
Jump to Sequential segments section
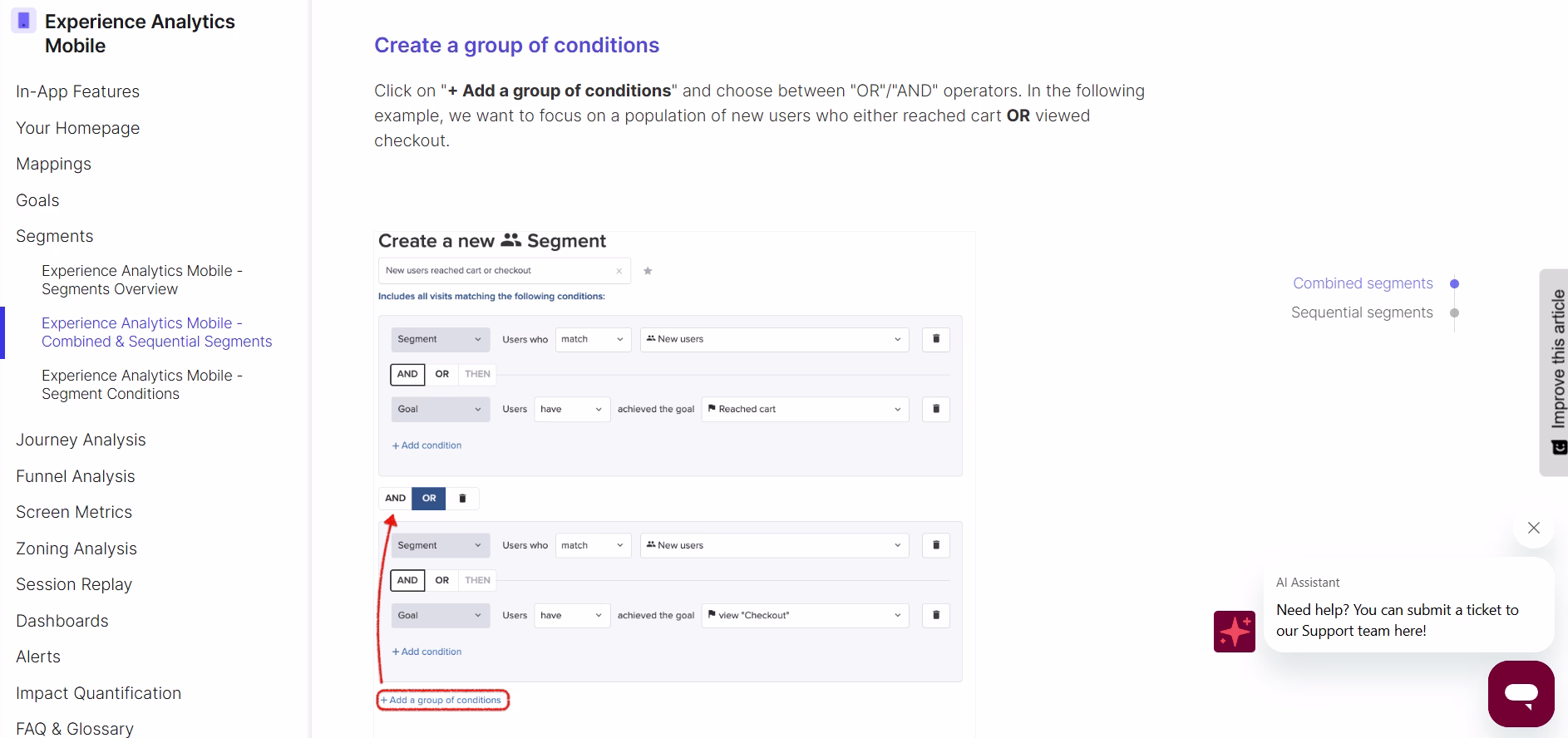pos(1362,312)
